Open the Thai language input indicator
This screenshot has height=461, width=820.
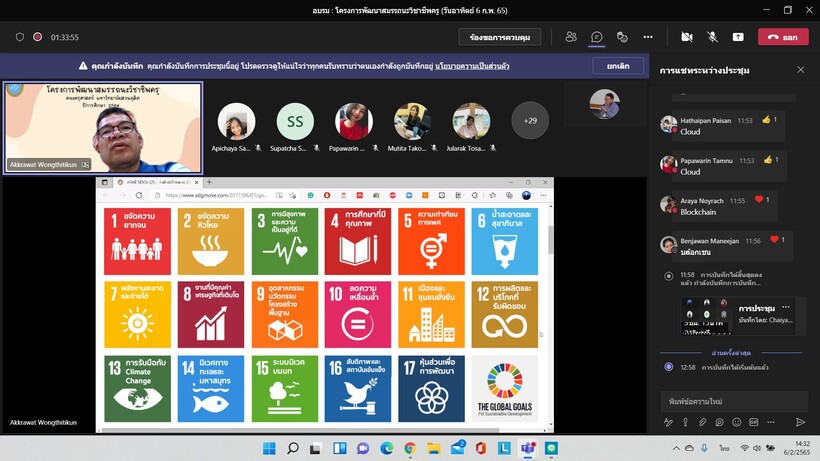724,448
